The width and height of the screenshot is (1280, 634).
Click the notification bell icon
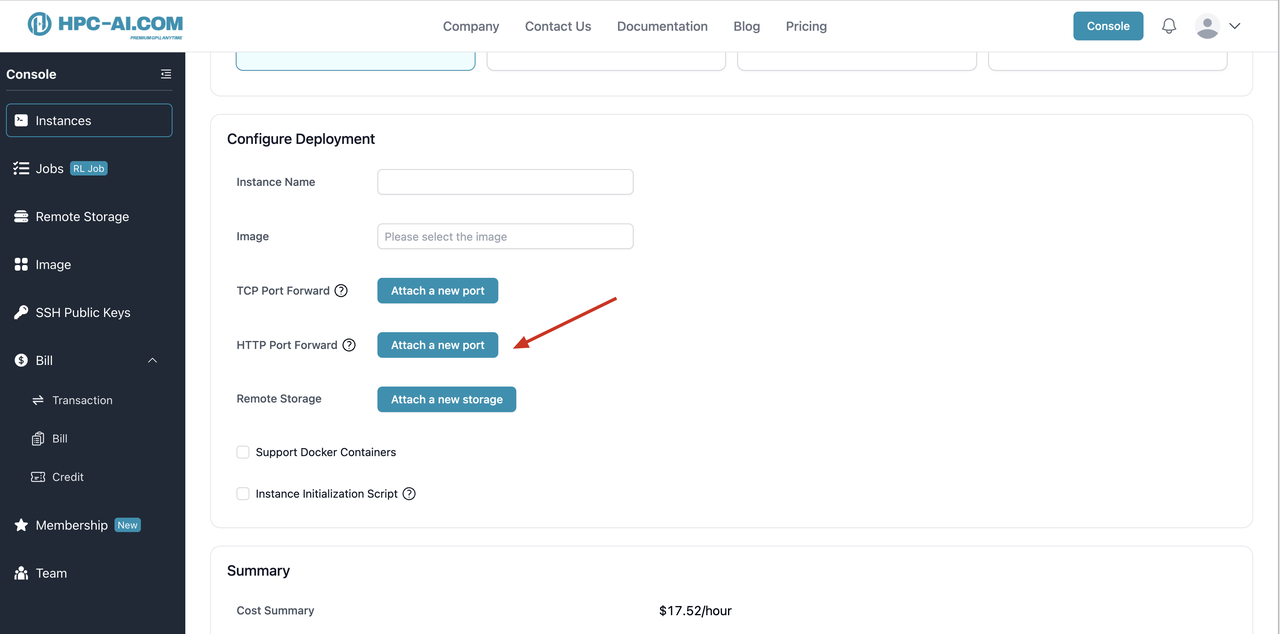[x=1169, y=26]
